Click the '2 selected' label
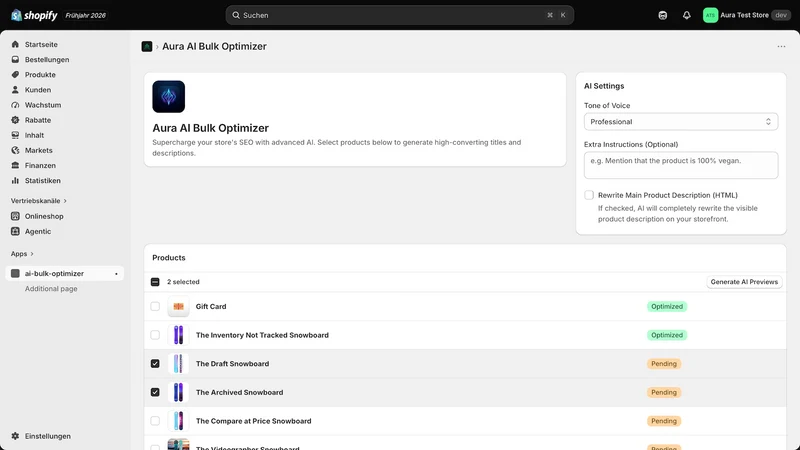The image size is (800, 450). click(x=183, y=282)
